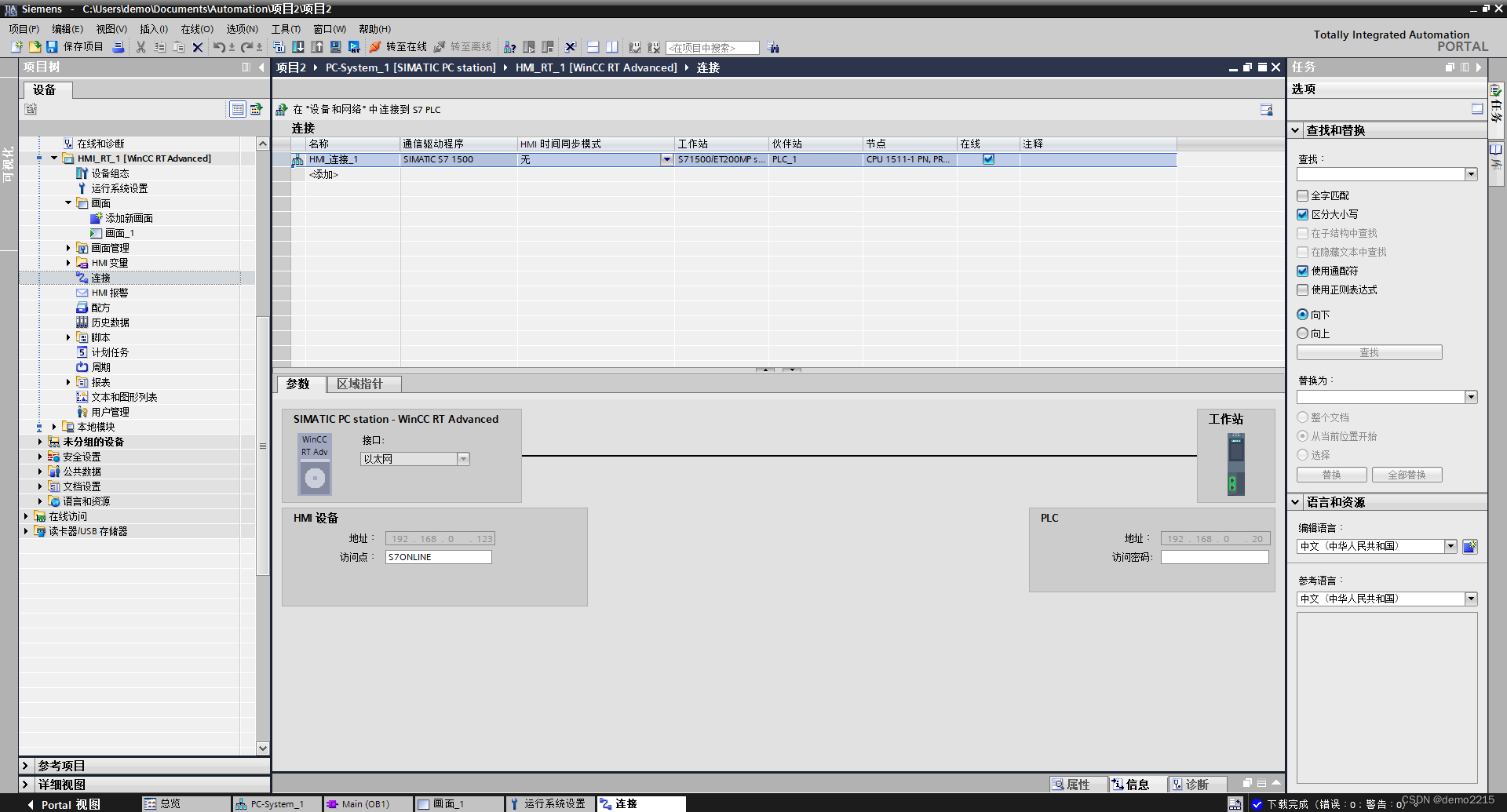The height and width of the screenshot is (812, 1507).
Task: Click the Download to device icon
Action: 298,47
